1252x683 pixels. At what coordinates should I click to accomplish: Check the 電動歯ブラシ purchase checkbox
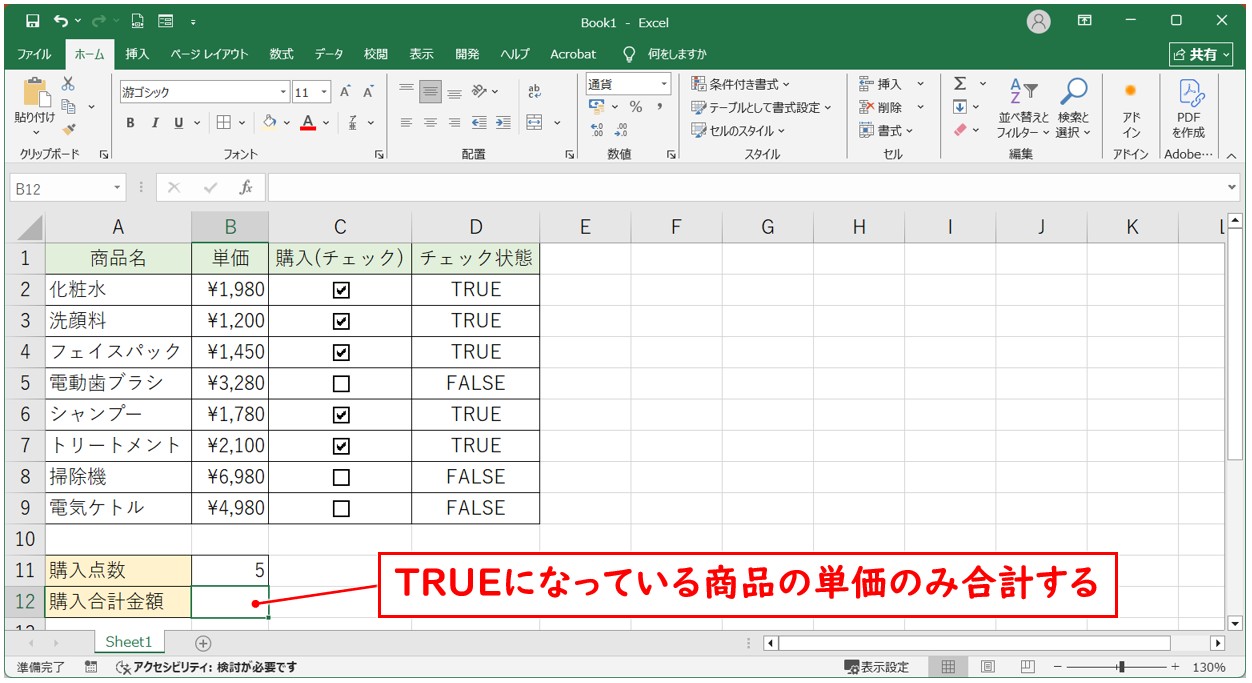341,383
